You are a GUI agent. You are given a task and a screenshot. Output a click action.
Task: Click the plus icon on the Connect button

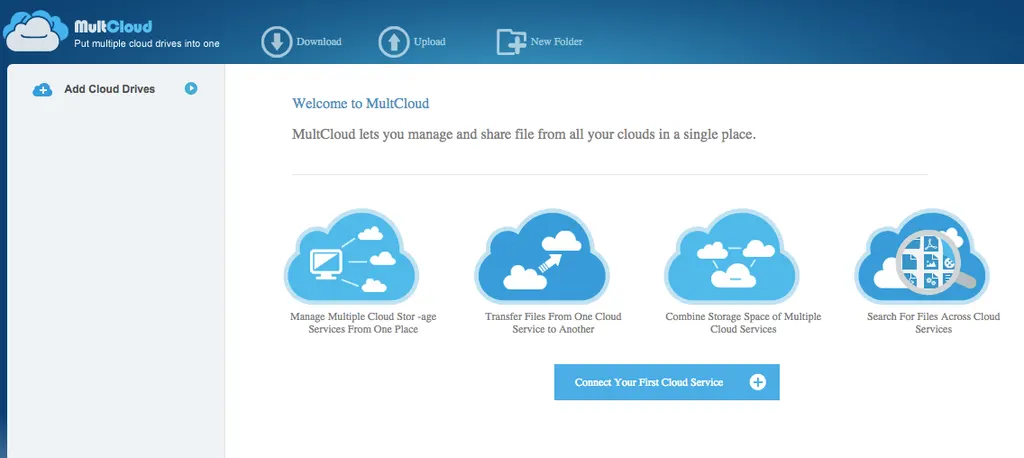[x=758, y=382]
